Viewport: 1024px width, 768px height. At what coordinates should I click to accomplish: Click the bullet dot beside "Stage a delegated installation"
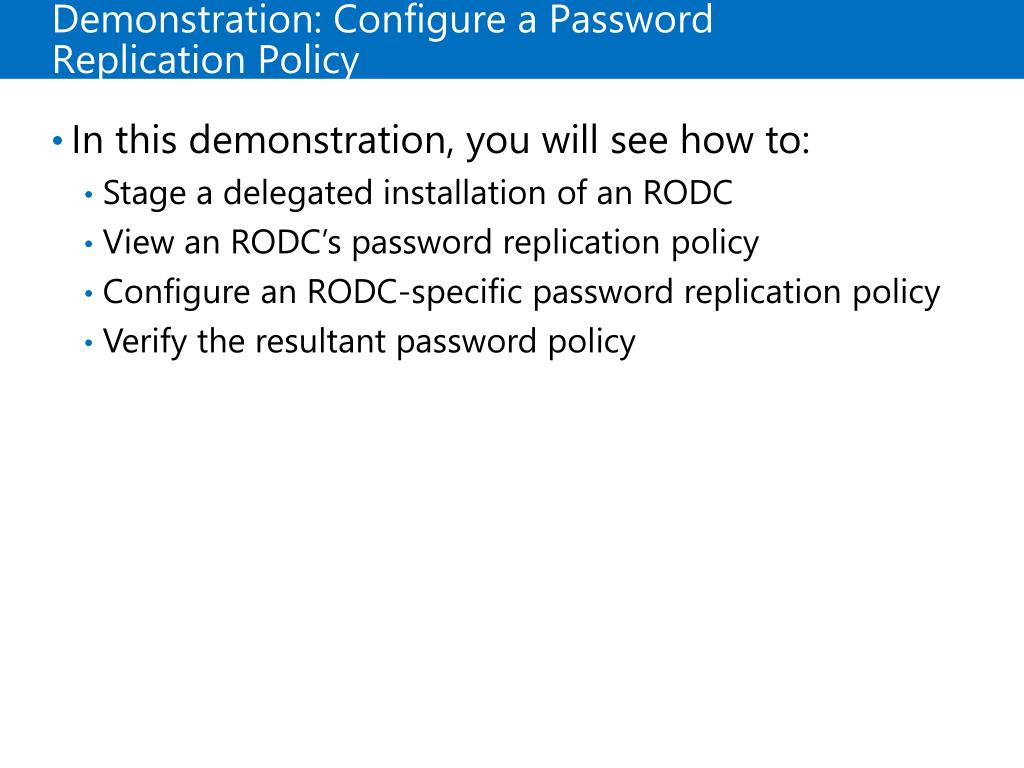pos(89,194)
